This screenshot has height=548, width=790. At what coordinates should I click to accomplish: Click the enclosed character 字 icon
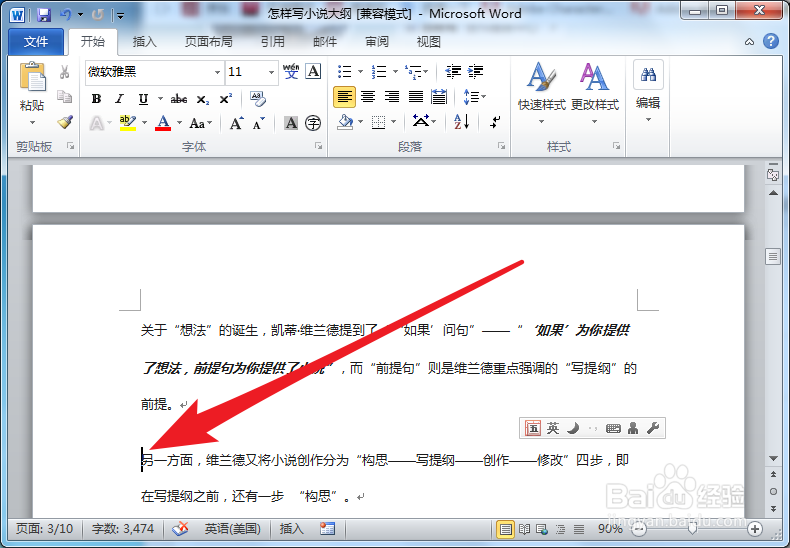point(313,122)
